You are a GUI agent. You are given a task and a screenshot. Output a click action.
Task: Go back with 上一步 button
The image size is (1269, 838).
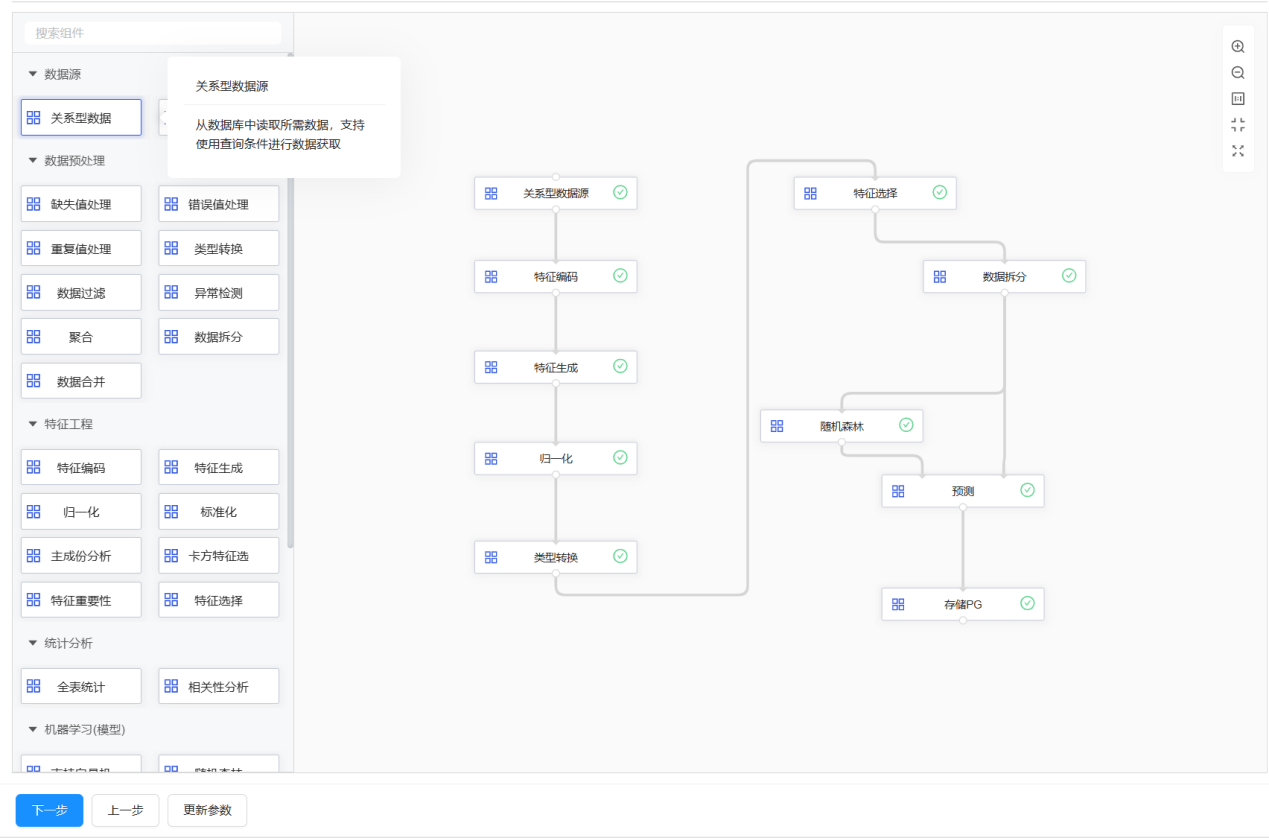coord(125,810)
